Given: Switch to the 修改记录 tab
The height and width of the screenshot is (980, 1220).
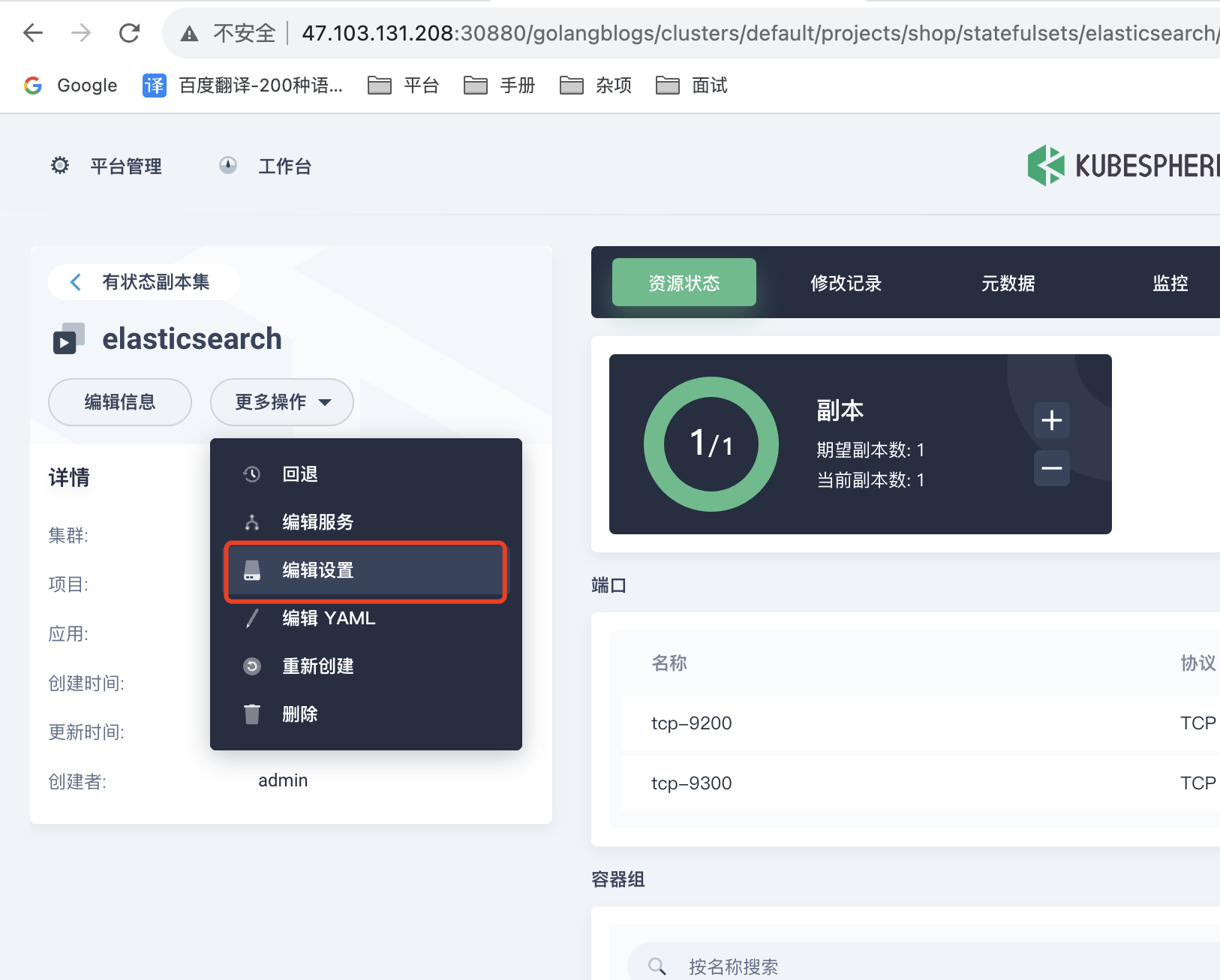Looking at the screenshot, I should [846, 283].
